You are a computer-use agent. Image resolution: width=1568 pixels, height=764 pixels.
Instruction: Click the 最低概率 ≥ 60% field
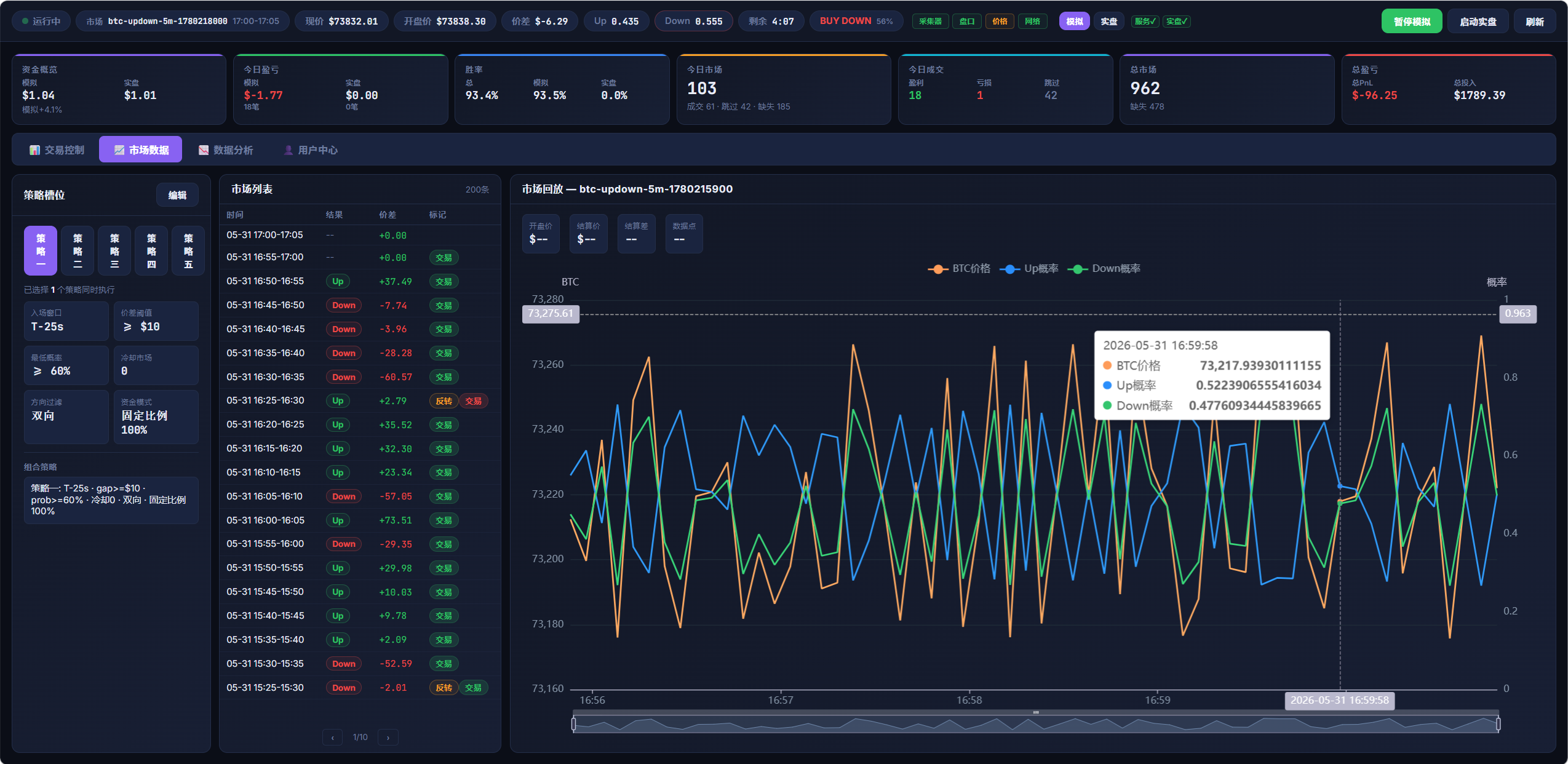[x=66, y=365]
